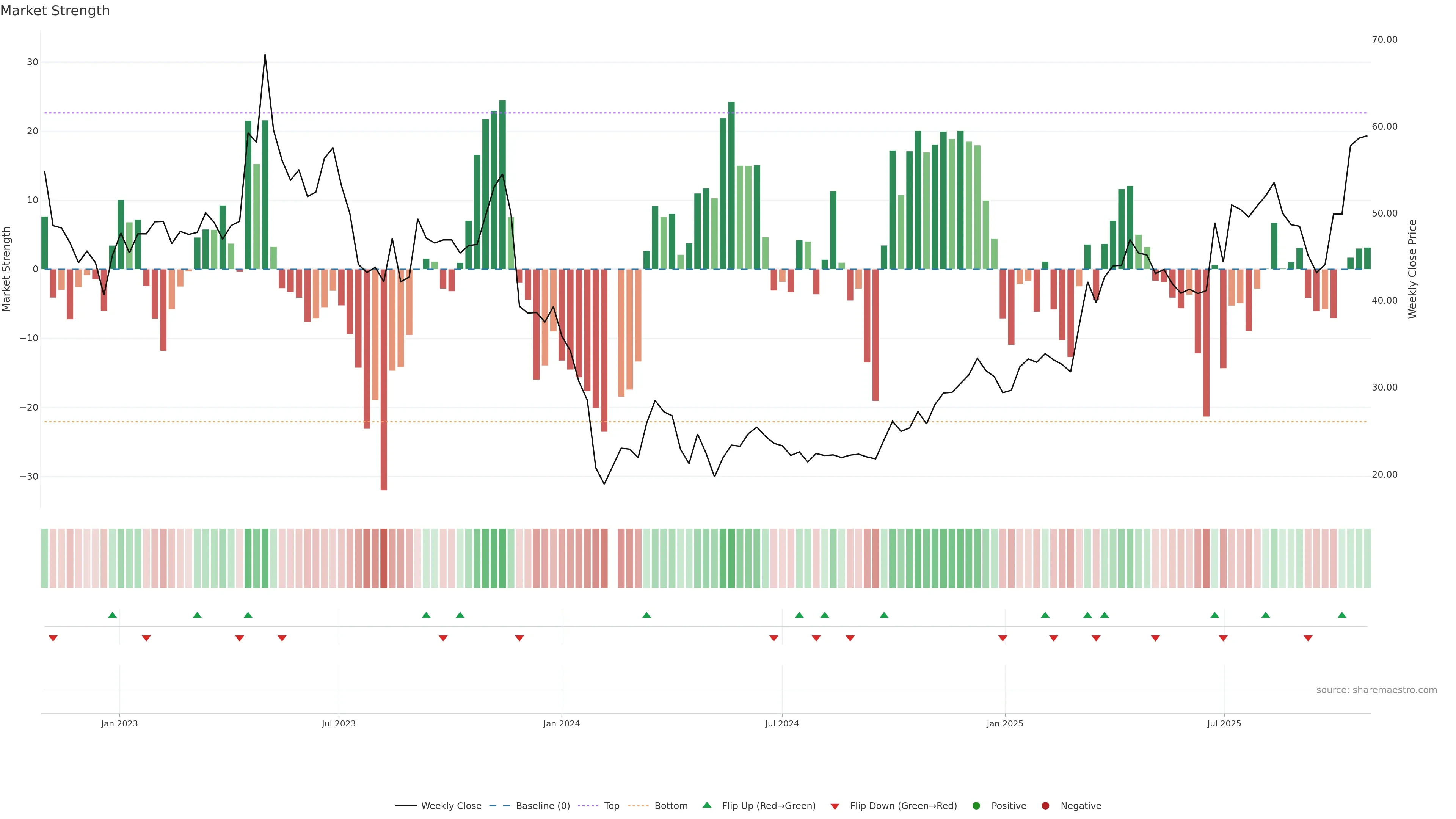Click the Flip Down red triangle legend icon
1456x819 pixels.
pyautogui.click(x=835, y=806)
